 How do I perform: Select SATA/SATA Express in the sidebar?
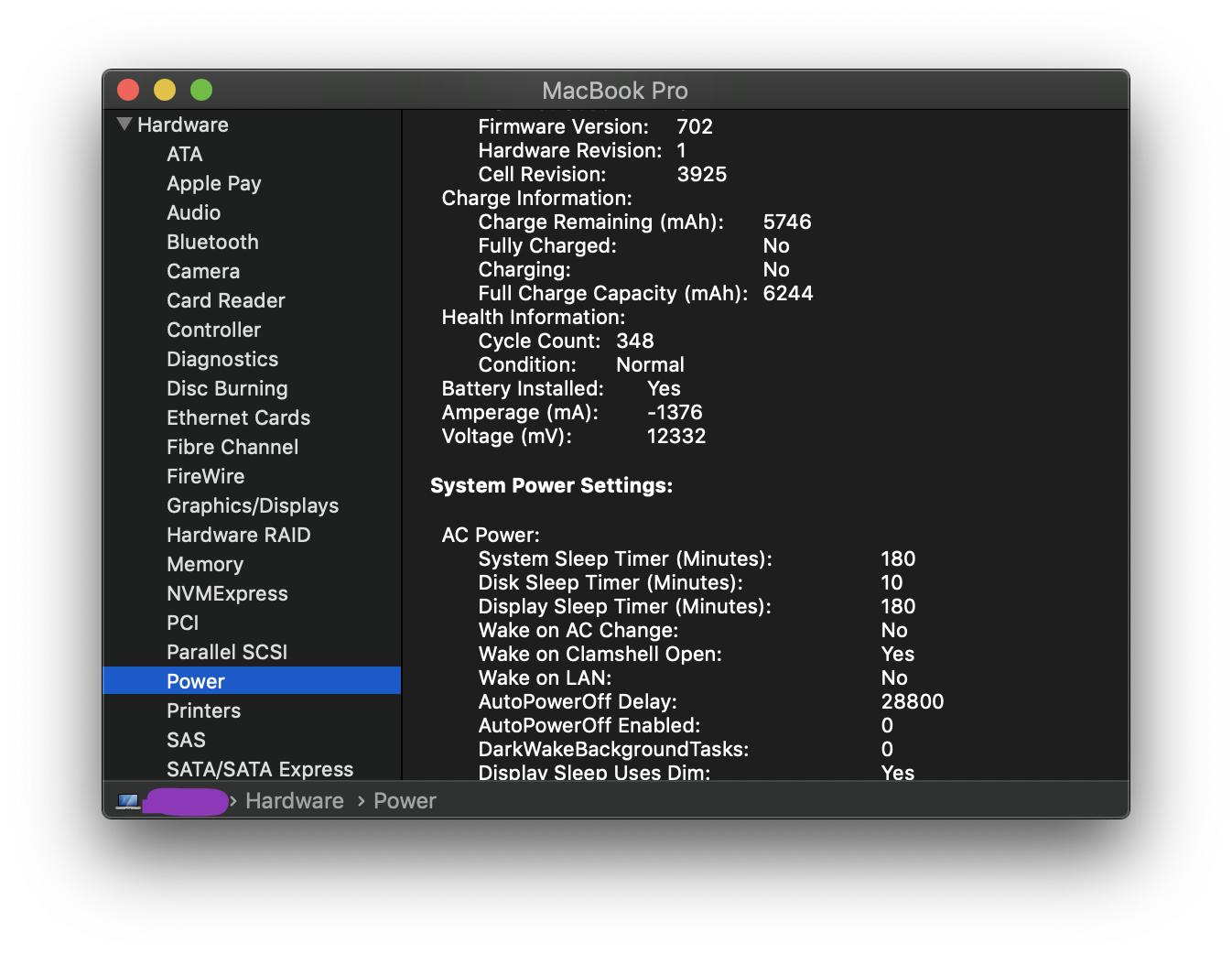click(x=260, y=769)
